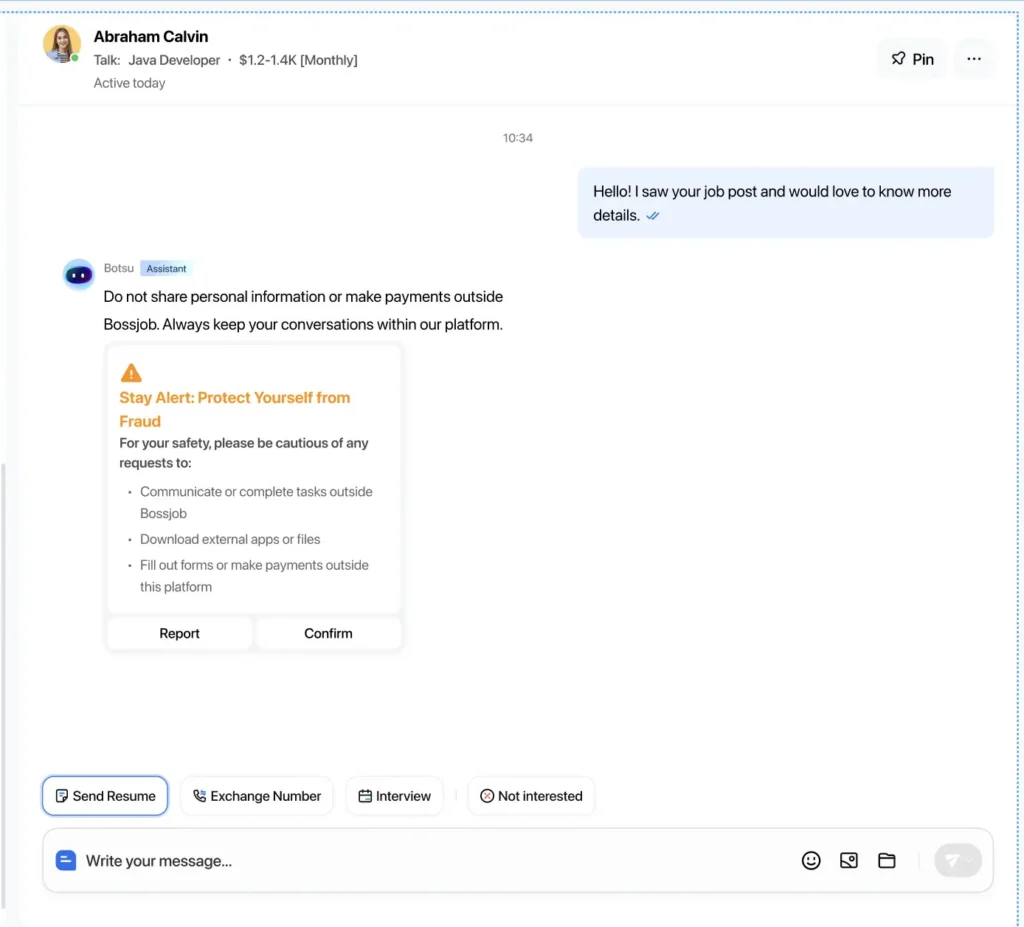Open the emoji picker

pyautogui.click(x=810, y=860)
